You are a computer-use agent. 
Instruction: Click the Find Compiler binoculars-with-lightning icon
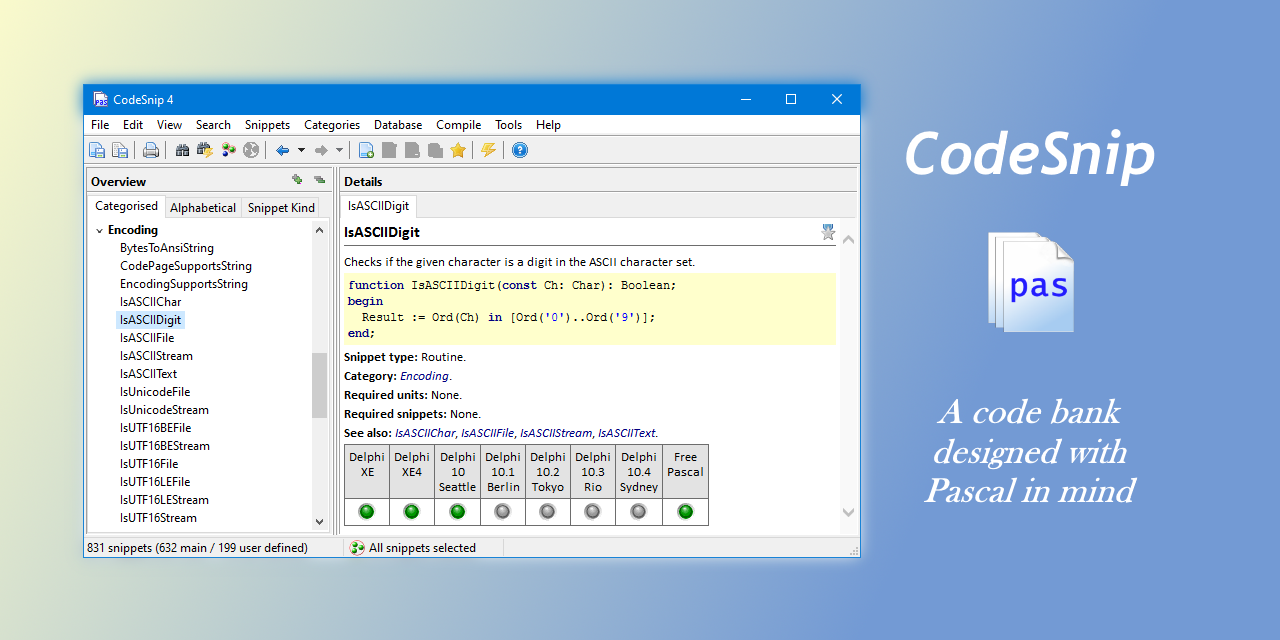(205, 150)
